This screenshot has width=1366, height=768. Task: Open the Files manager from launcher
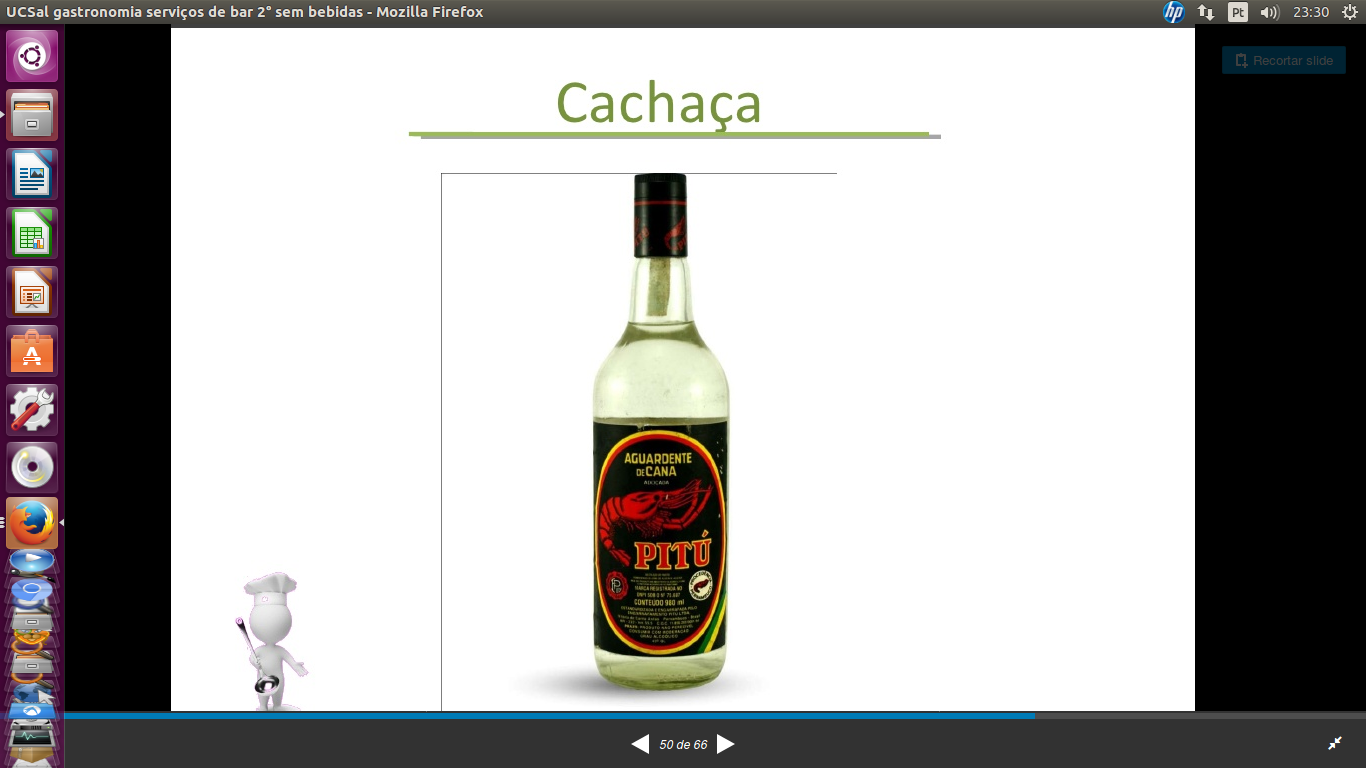[32, 115]
